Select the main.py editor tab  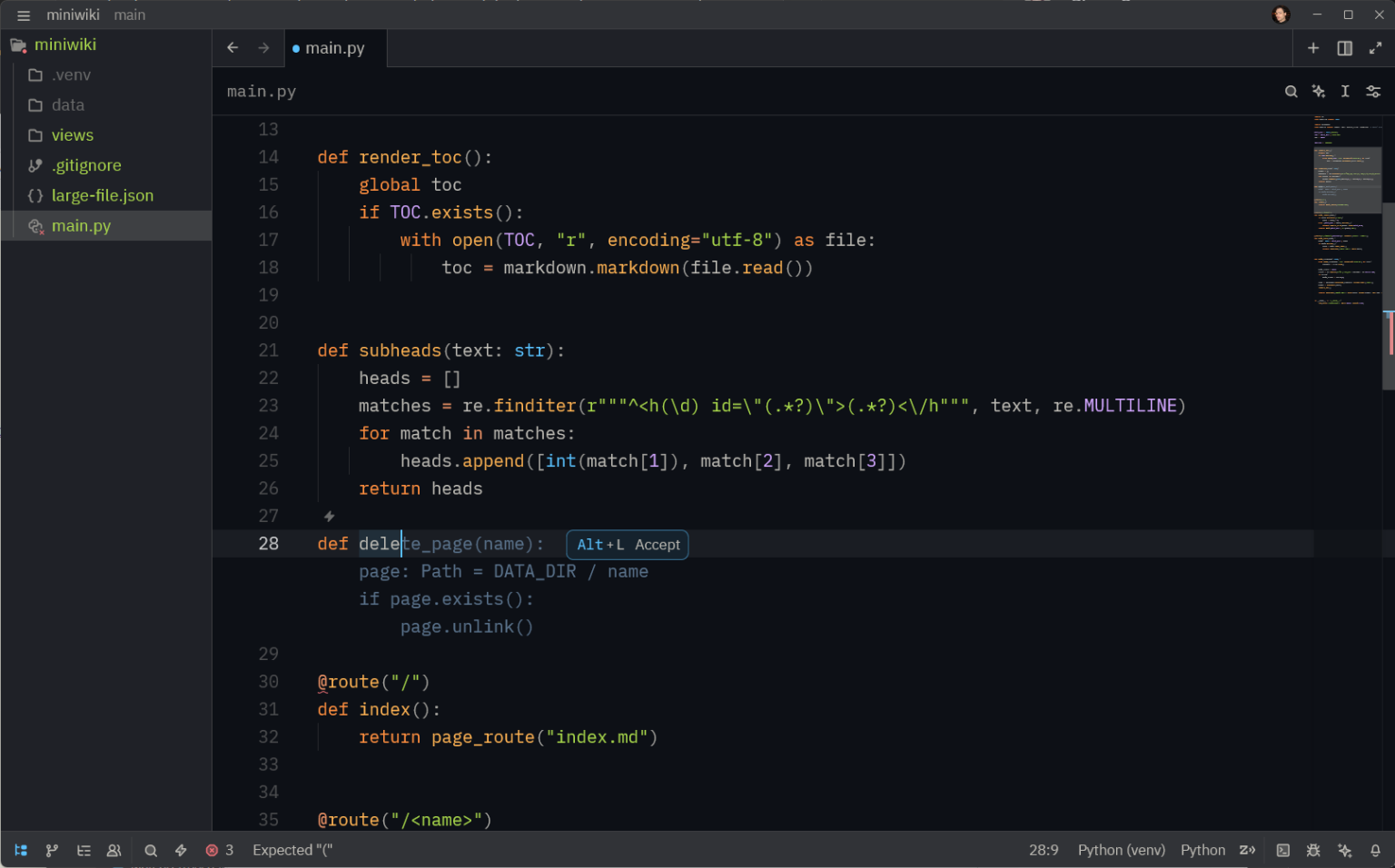pyautogui.click(x=335, y=48)
